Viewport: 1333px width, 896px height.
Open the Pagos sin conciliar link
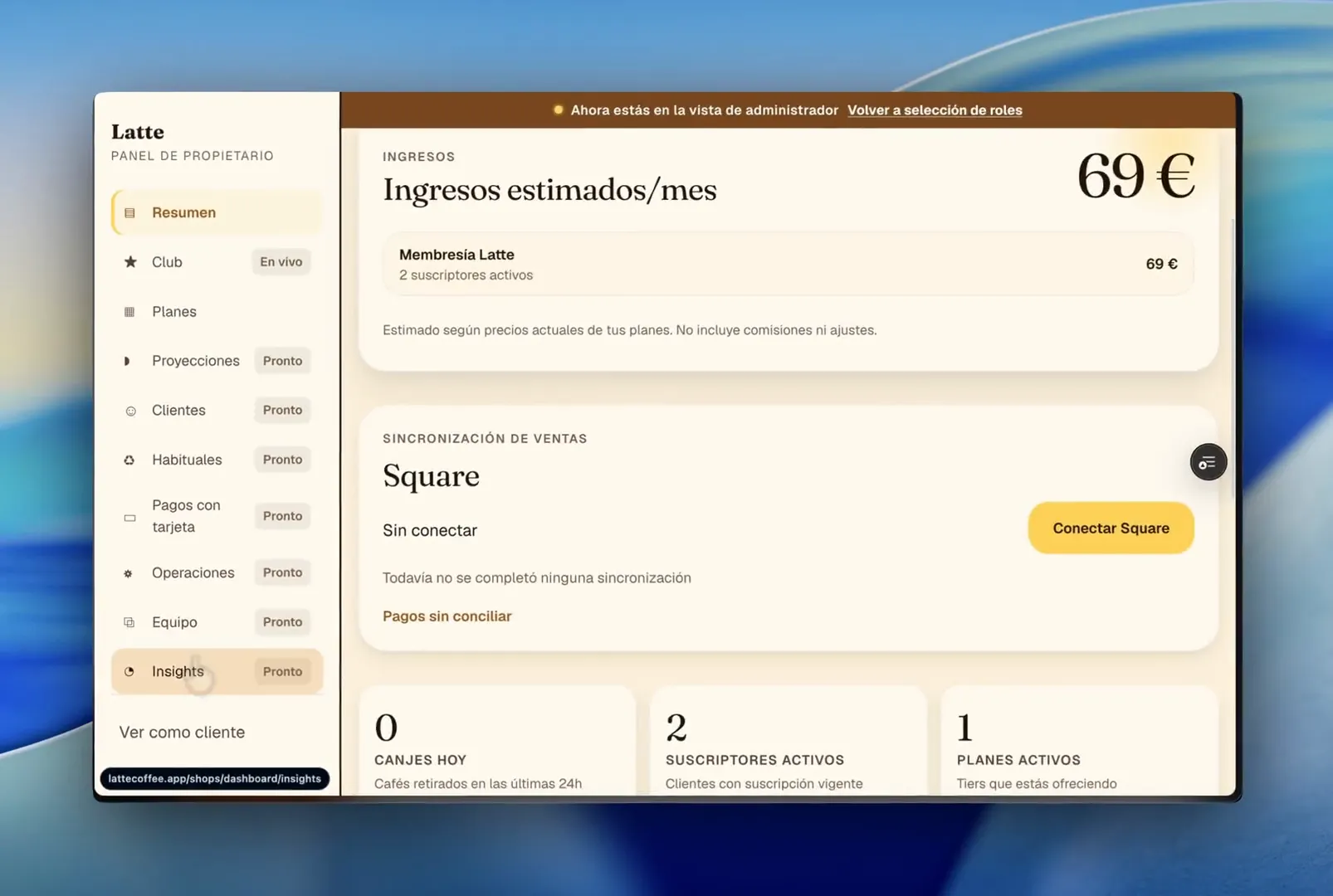447,616
